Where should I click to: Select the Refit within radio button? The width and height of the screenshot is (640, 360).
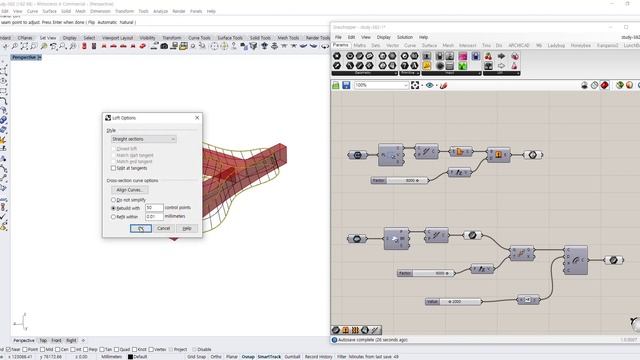click(113, 217)
